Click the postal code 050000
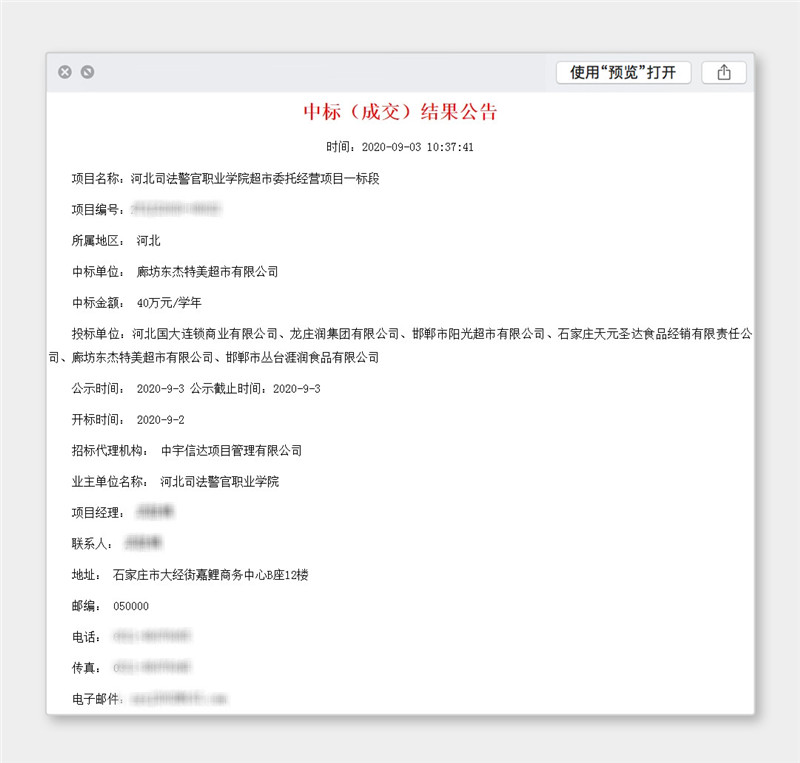Screen dimensions: 800x763 pos(131,606)
